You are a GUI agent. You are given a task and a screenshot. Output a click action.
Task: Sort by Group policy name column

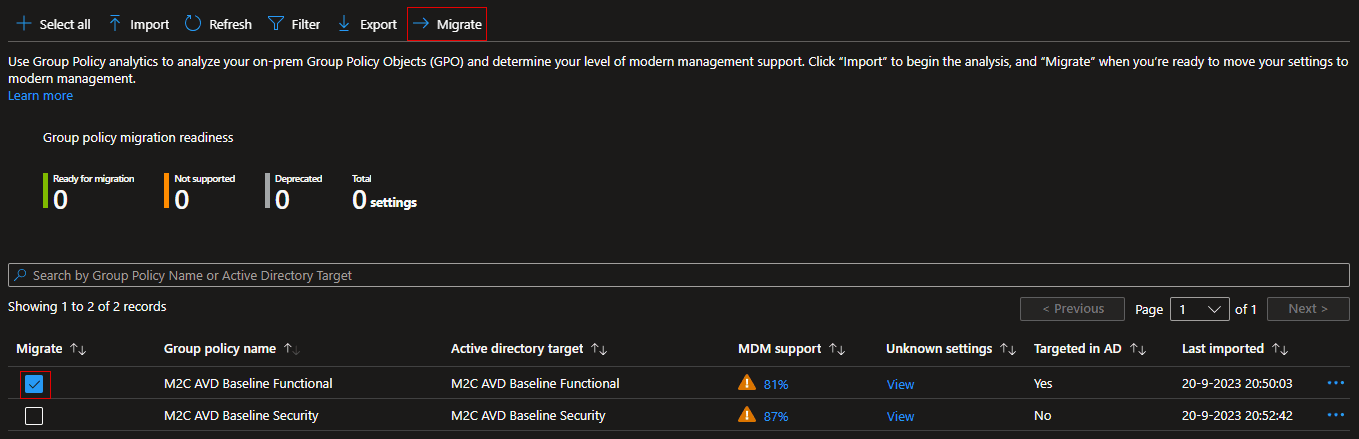point(292,349)
